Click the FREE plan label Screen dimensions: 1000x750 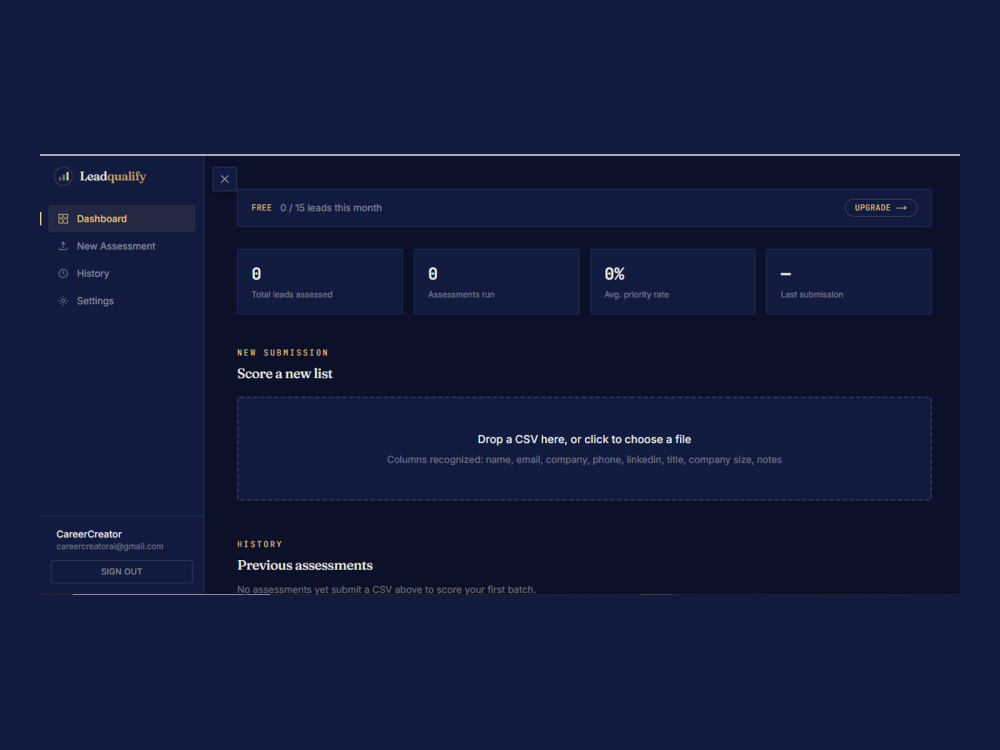tap(261, 208)
